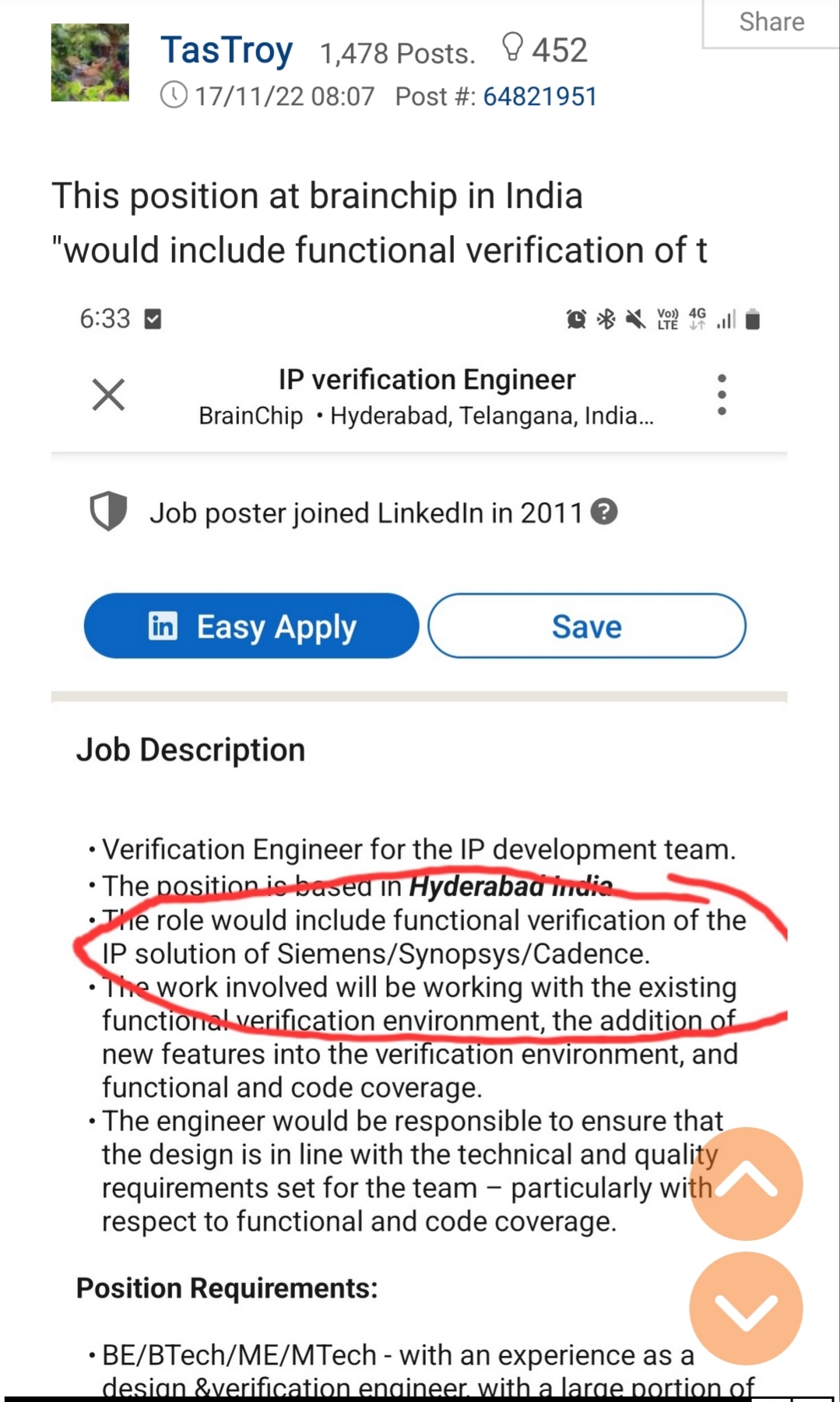Click the shield verification icon
Image resolution: width=840 pixels, height=1402 pixels.
(108, 511)
